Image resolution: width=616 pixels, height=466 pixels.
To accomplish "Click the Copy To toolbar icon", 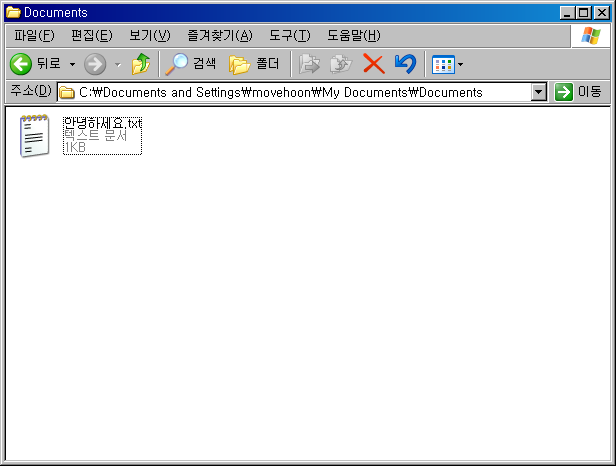I will click(341, 64).
